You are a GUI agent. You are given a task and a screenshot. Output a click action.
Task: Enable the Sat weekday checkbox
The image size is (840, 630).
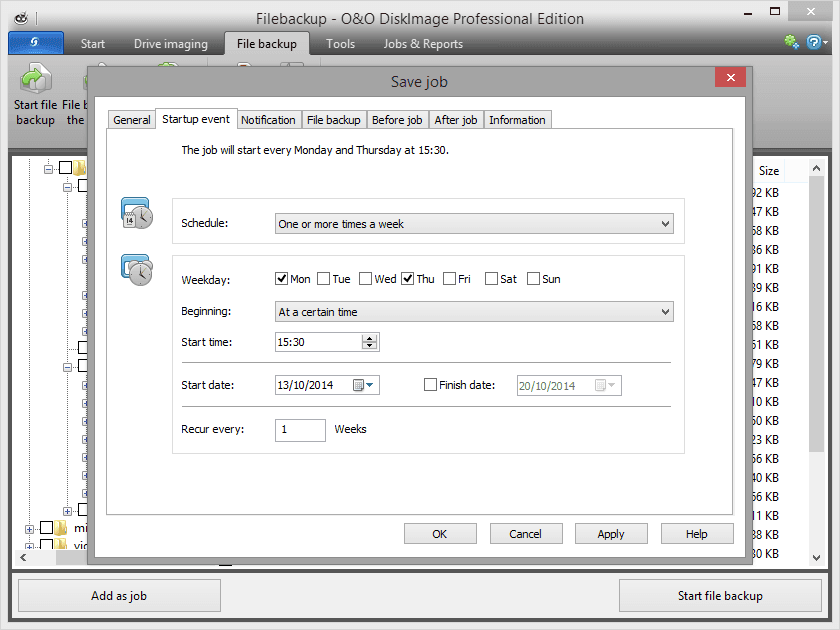tap(491, 279)
